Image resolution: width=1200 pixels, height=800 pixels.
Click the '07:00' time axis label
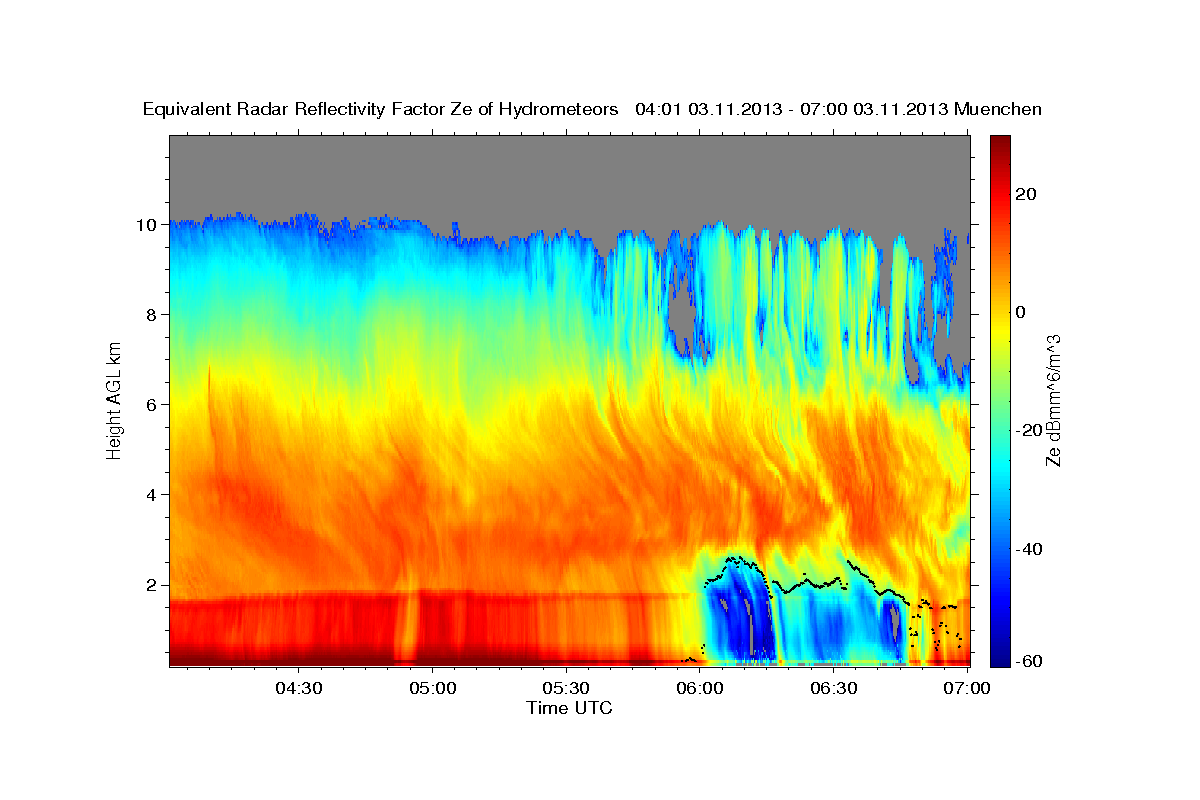968,687
